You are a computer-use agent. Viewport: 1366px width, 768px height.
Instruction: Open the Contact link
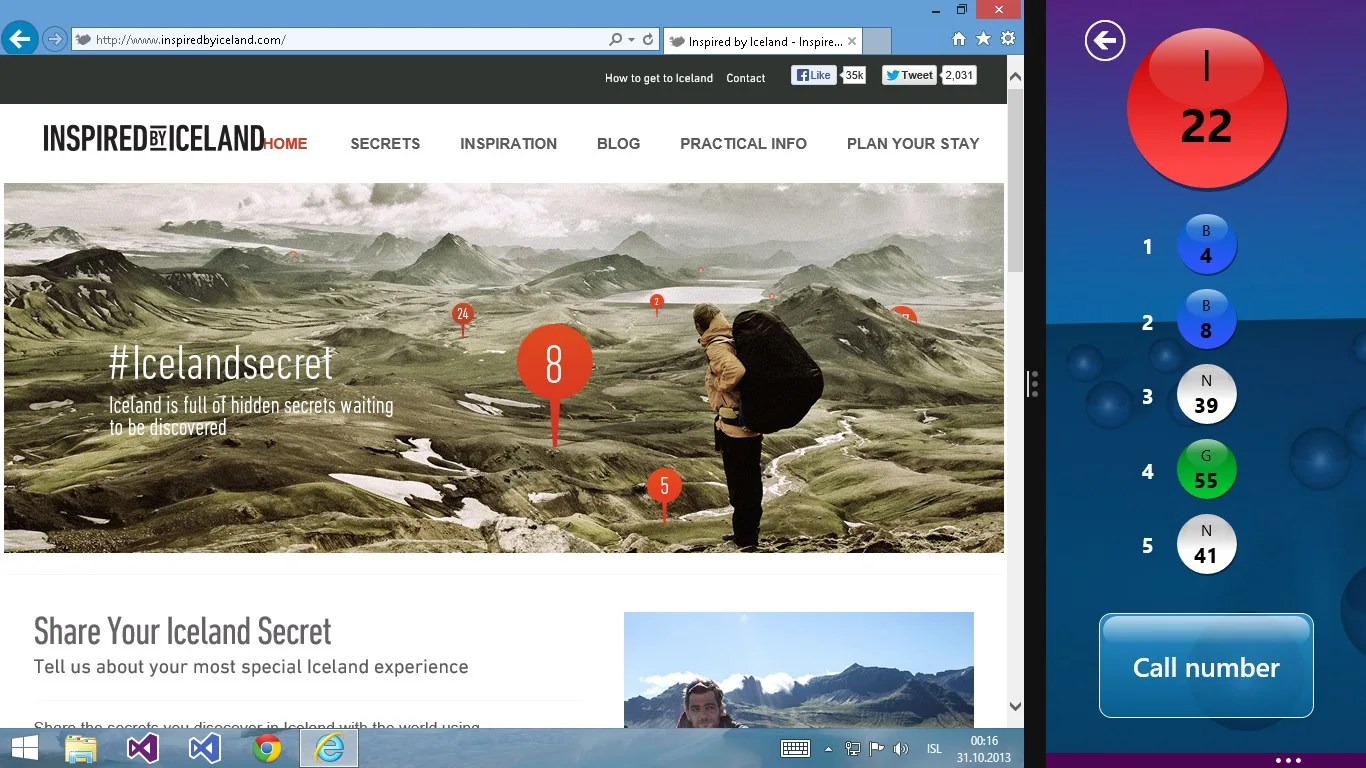point(746,78)
